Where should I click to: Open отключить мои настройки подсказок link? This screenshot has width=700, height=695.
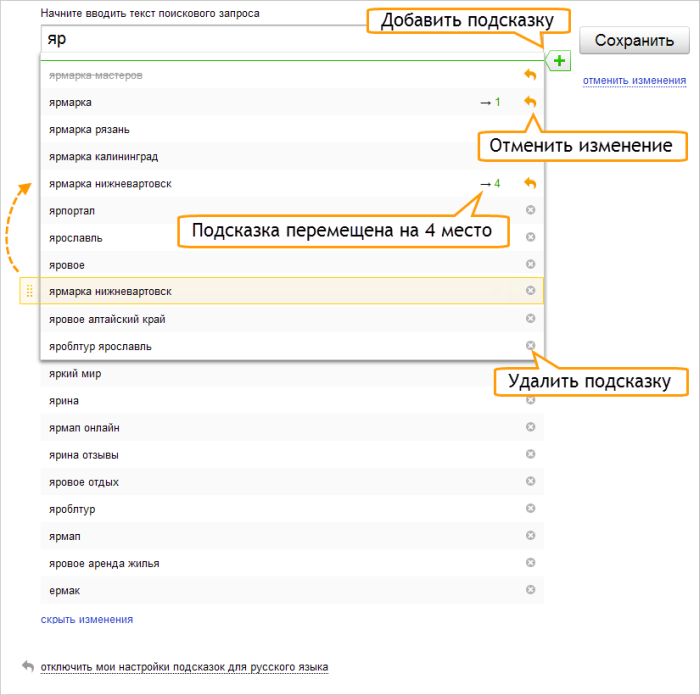click(184, 667)
